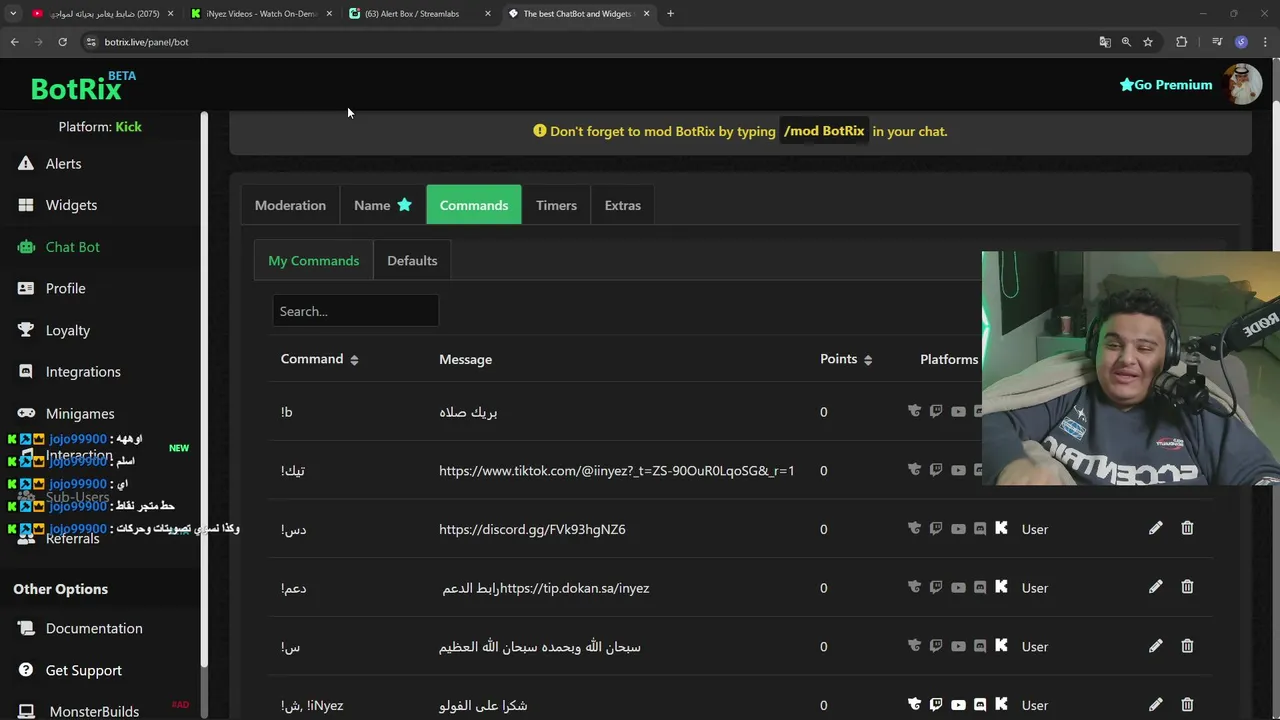This screenshot has width=1280, height=720.
Task: Toggle Twitch platform for !iNyez command
Action: [936, 705]
